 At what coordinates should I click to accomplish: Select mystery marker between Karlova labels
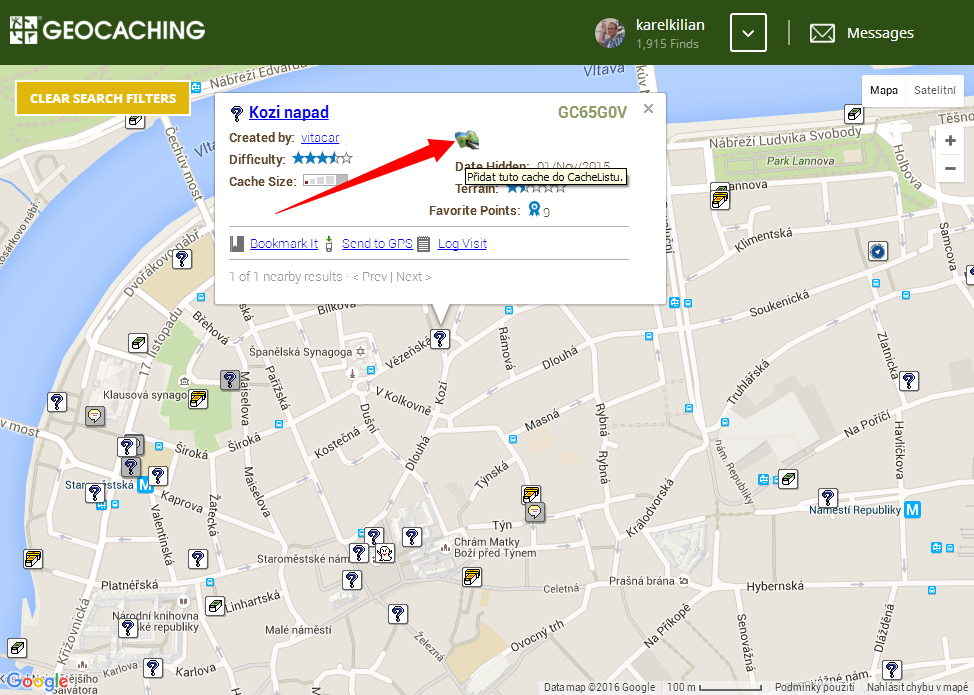pos(153,668)
